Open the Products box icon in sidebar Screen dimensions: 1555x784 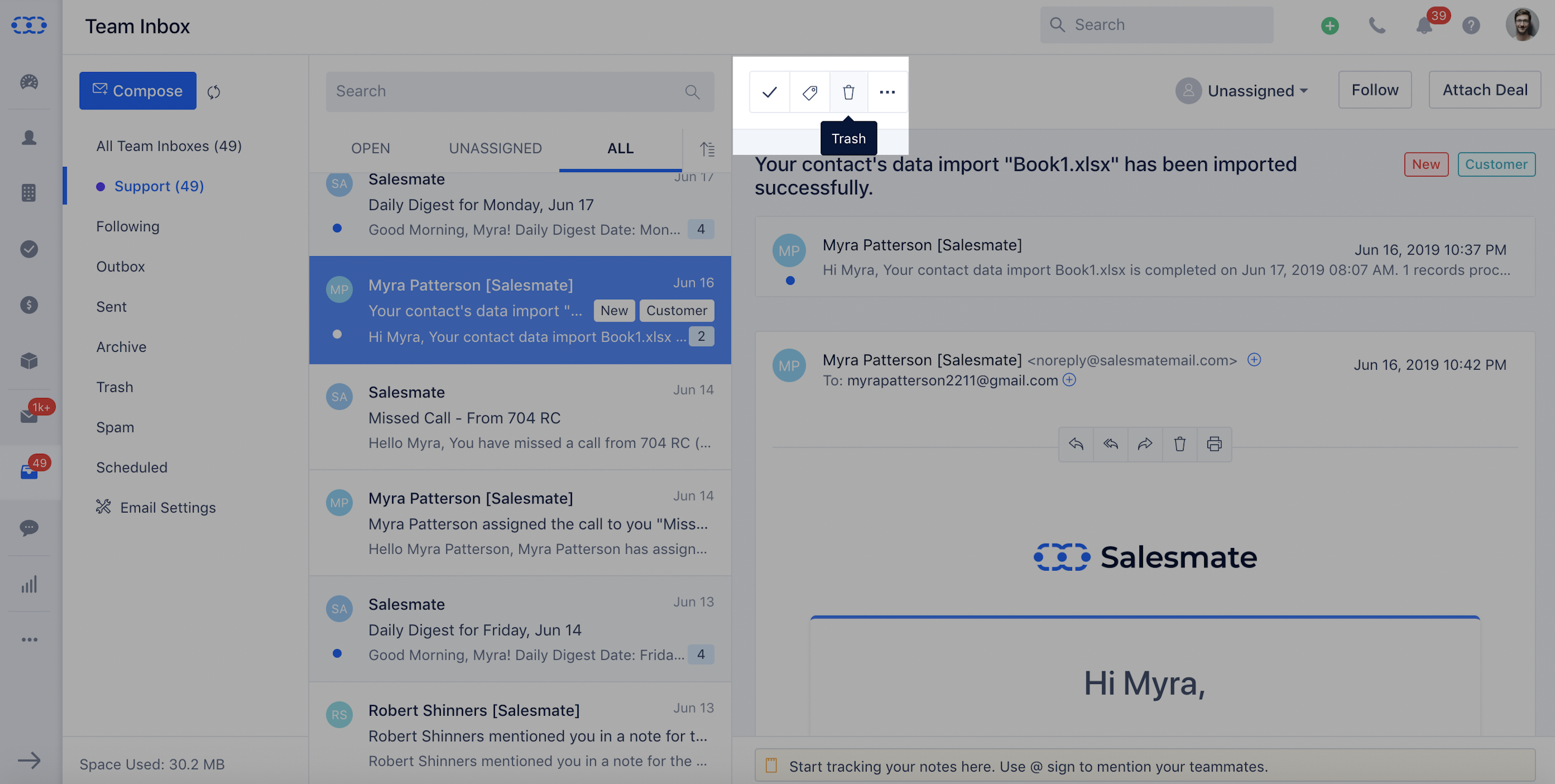point(29,361)
